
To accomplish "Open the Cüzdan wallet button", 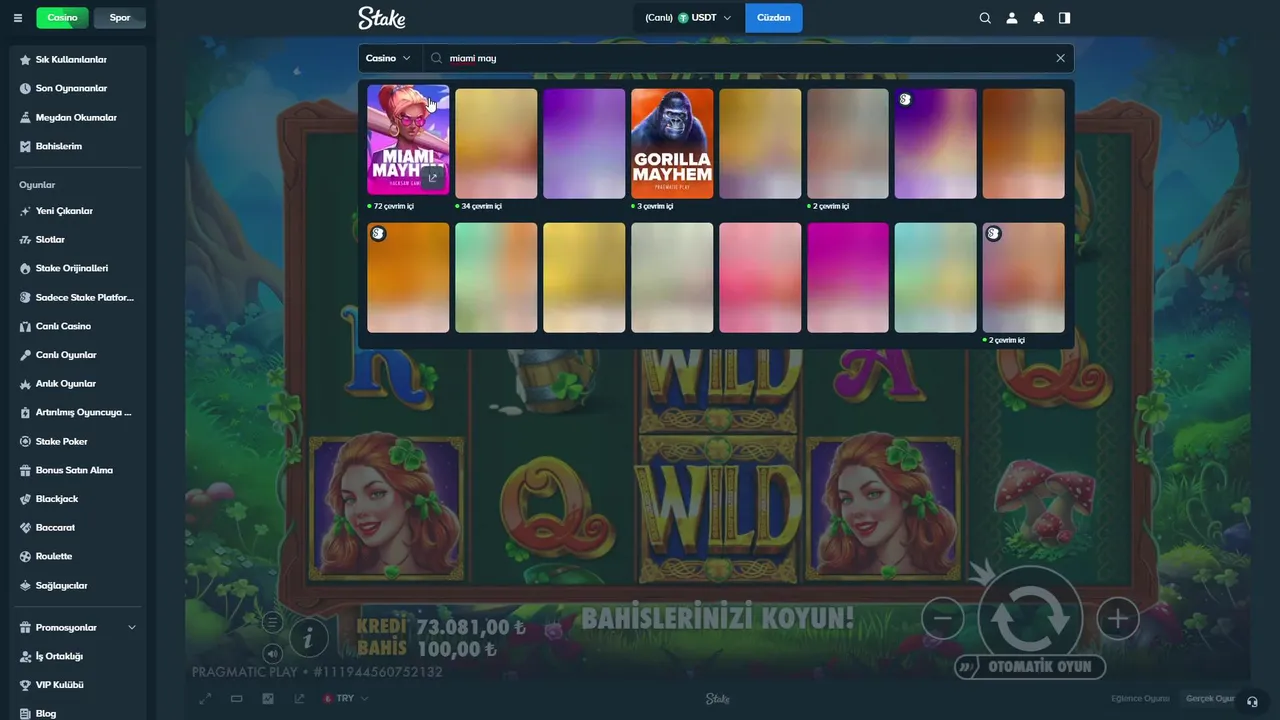I will click(773, 18).
